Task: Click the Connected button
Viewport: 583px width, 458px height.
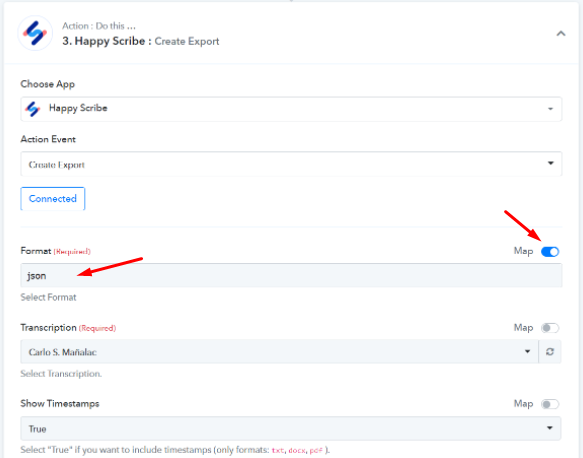Action: coord(53,199)
